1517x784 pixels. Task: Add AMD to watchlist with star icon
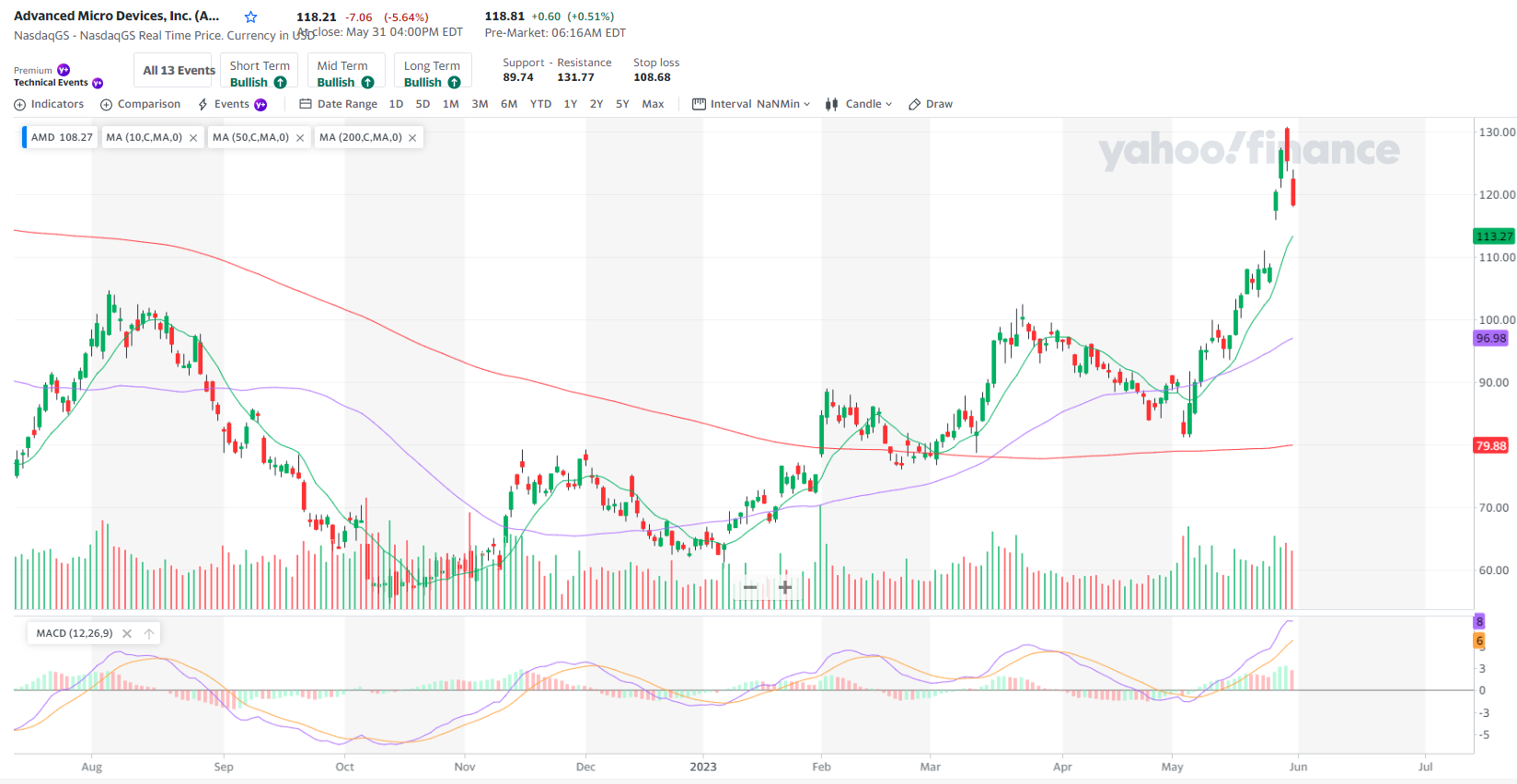(x=251, y=17)
